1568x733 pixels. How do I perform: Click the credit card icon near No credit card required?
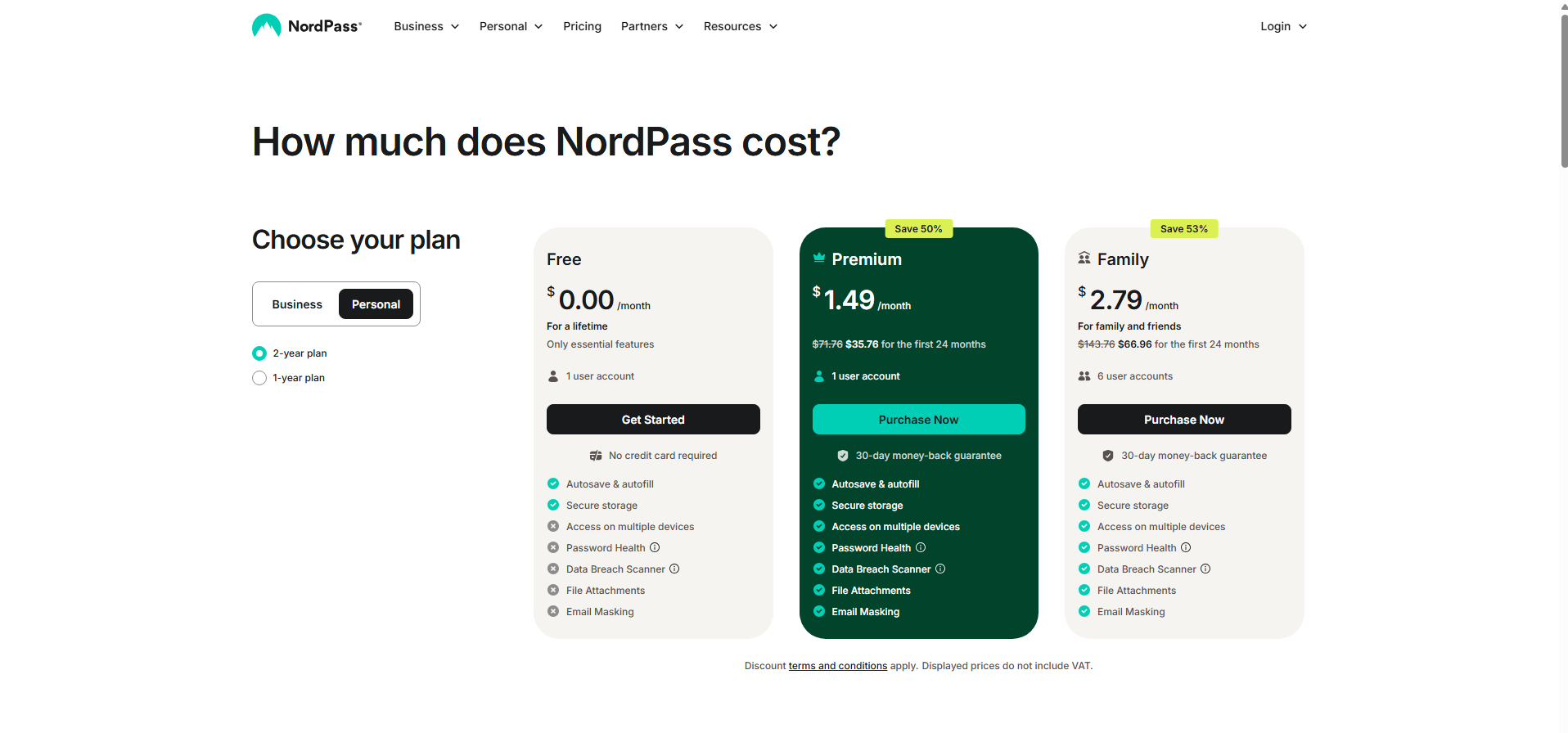click(x=596, y=455)
